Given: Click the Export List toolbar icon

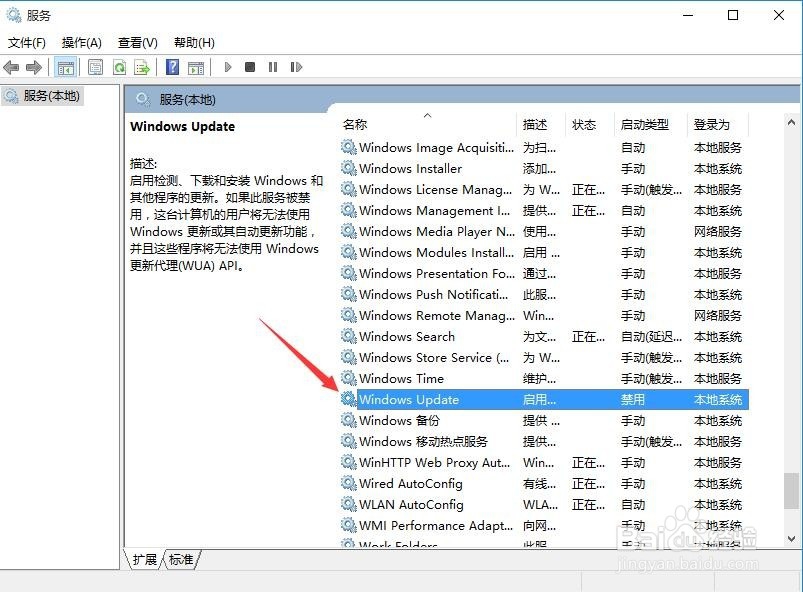Looking at the screenshot, I should [142, 67].
